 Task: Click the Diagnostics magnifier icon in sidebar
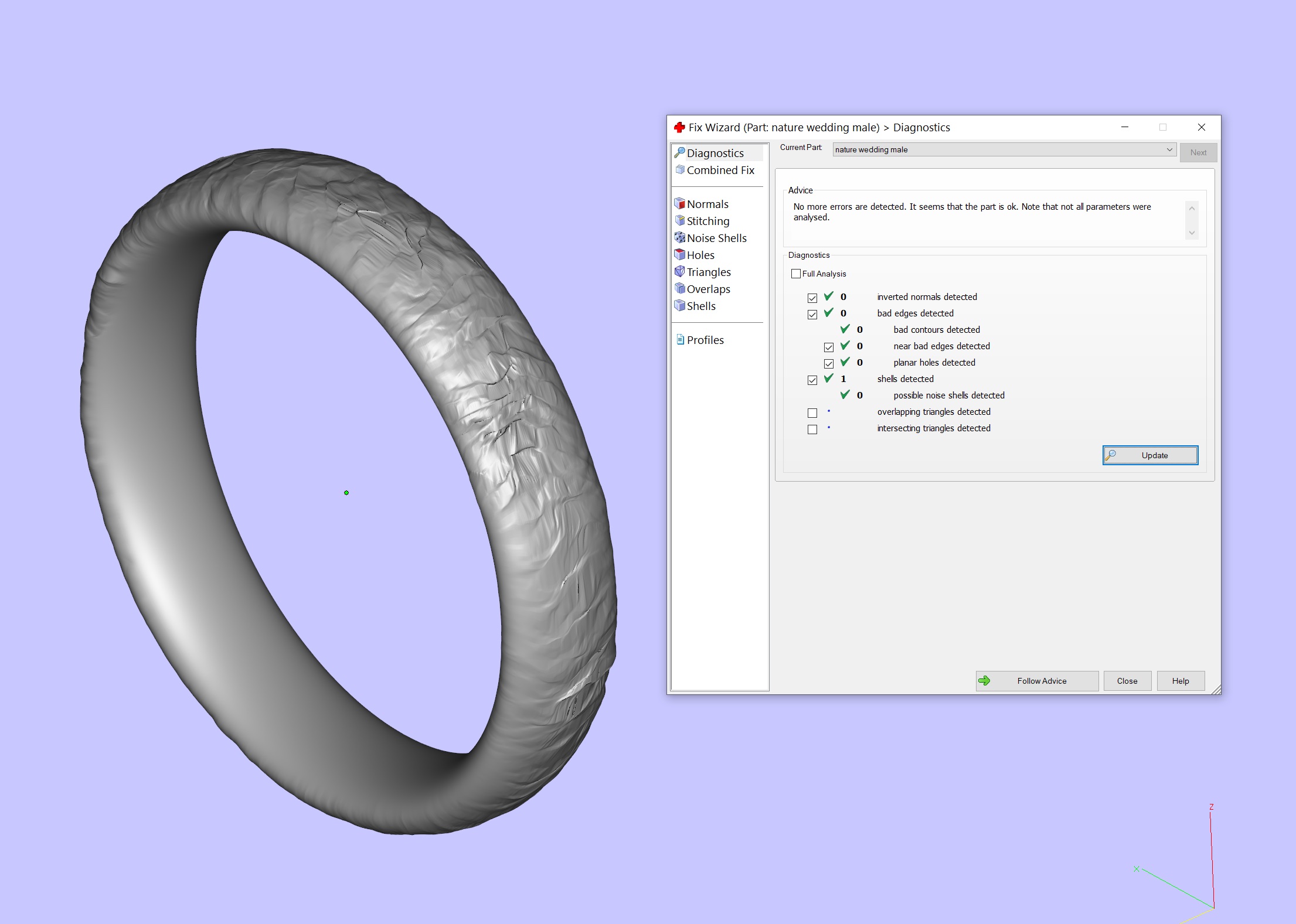(x=679, y=153)
